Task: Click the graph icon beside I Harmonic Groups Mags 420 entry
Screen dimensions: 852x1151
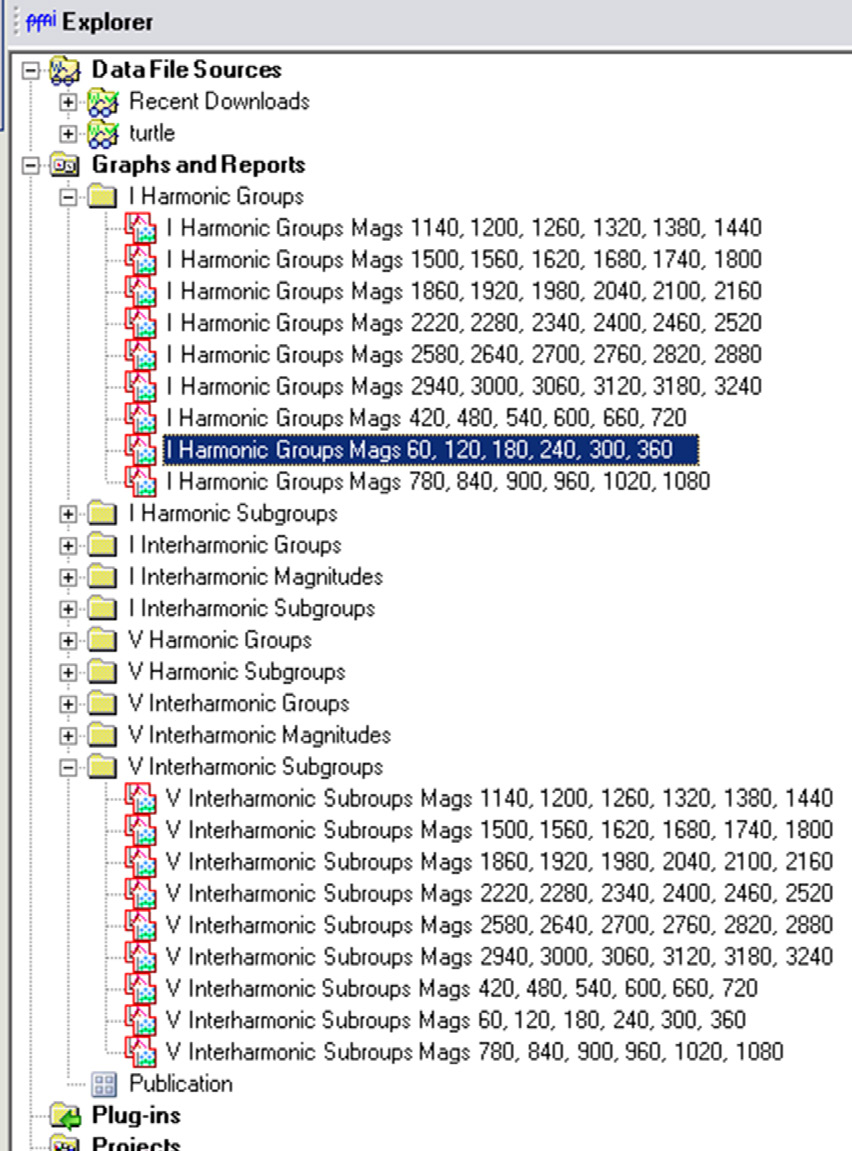Action: click(x=140, y=418)
